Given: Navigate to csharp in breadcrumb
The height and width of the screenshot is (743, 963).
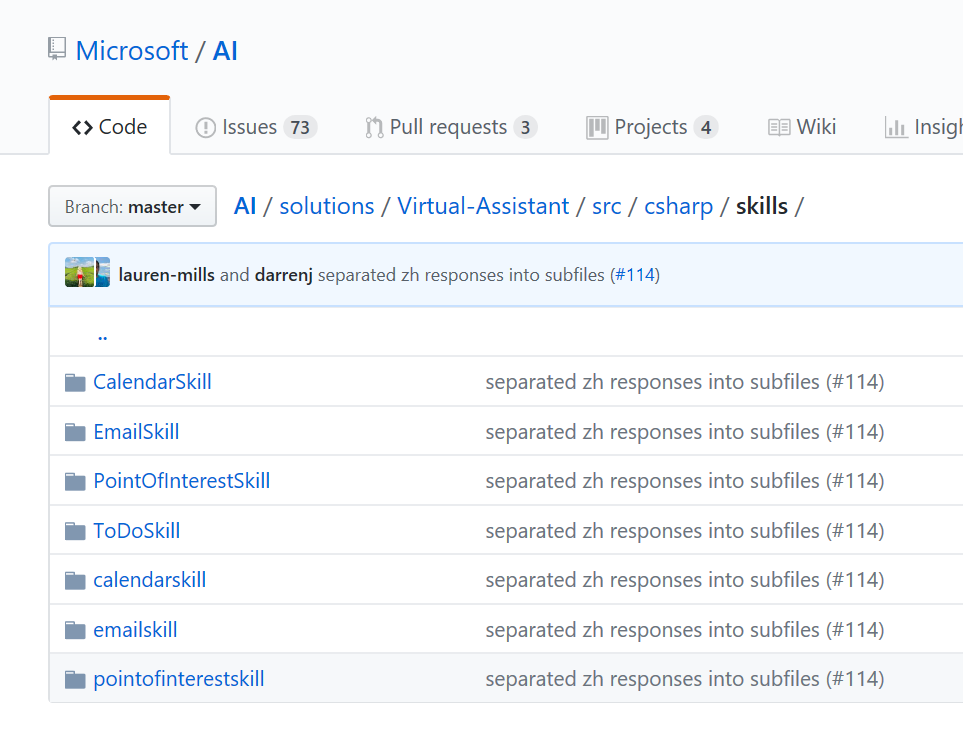Looking at the screenshot, I should click(679, 207).
